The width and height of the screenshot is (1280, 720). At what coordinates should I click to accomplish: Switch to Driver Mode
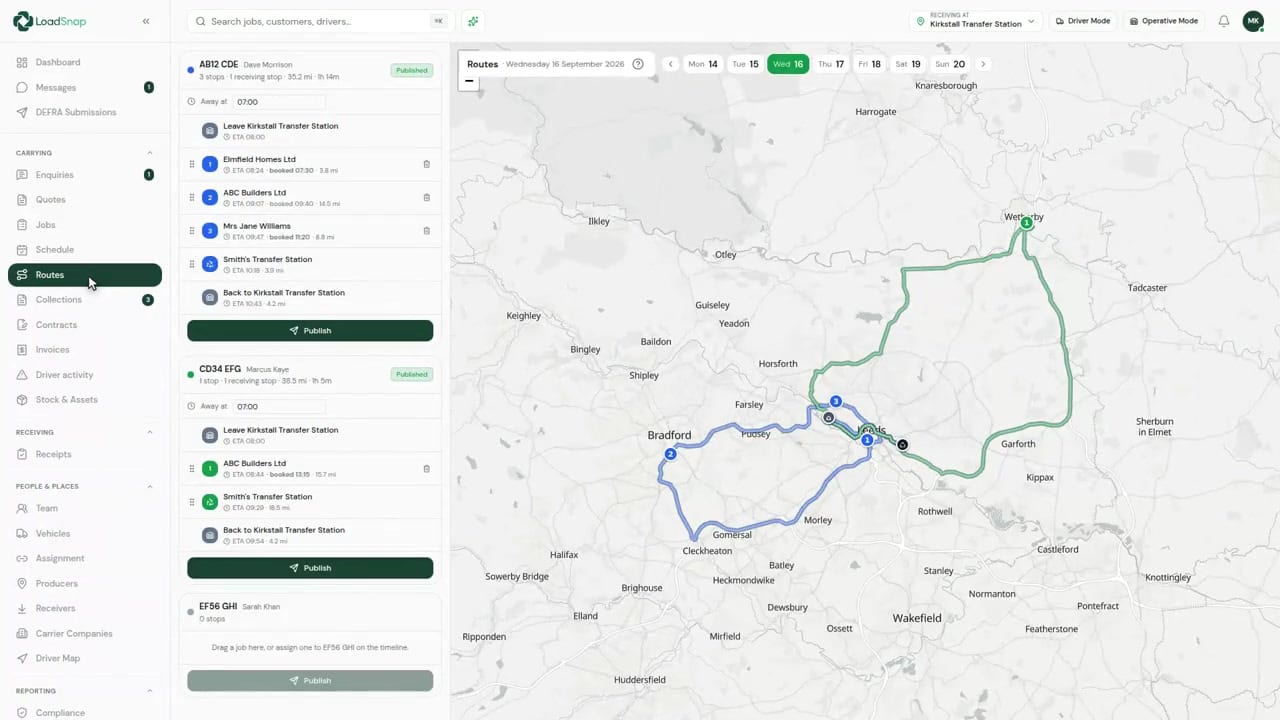coord(1083,21)
